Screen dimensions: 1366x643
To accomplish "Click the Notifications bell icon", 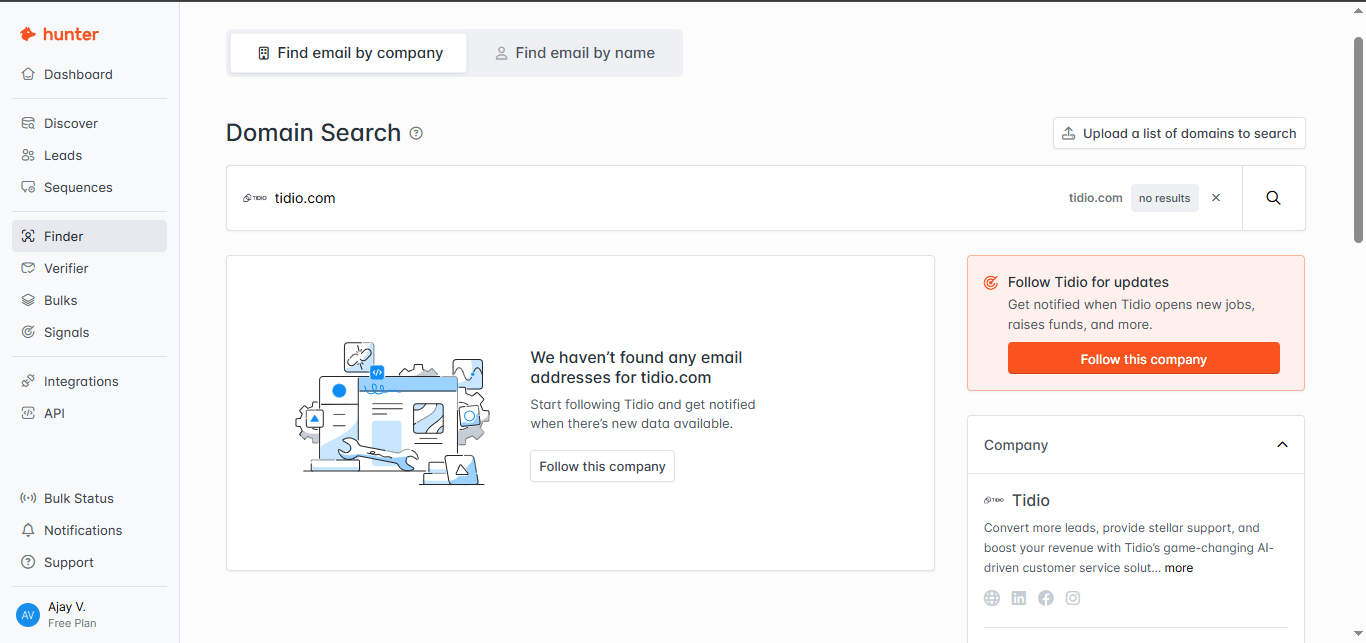I will 28,530.
